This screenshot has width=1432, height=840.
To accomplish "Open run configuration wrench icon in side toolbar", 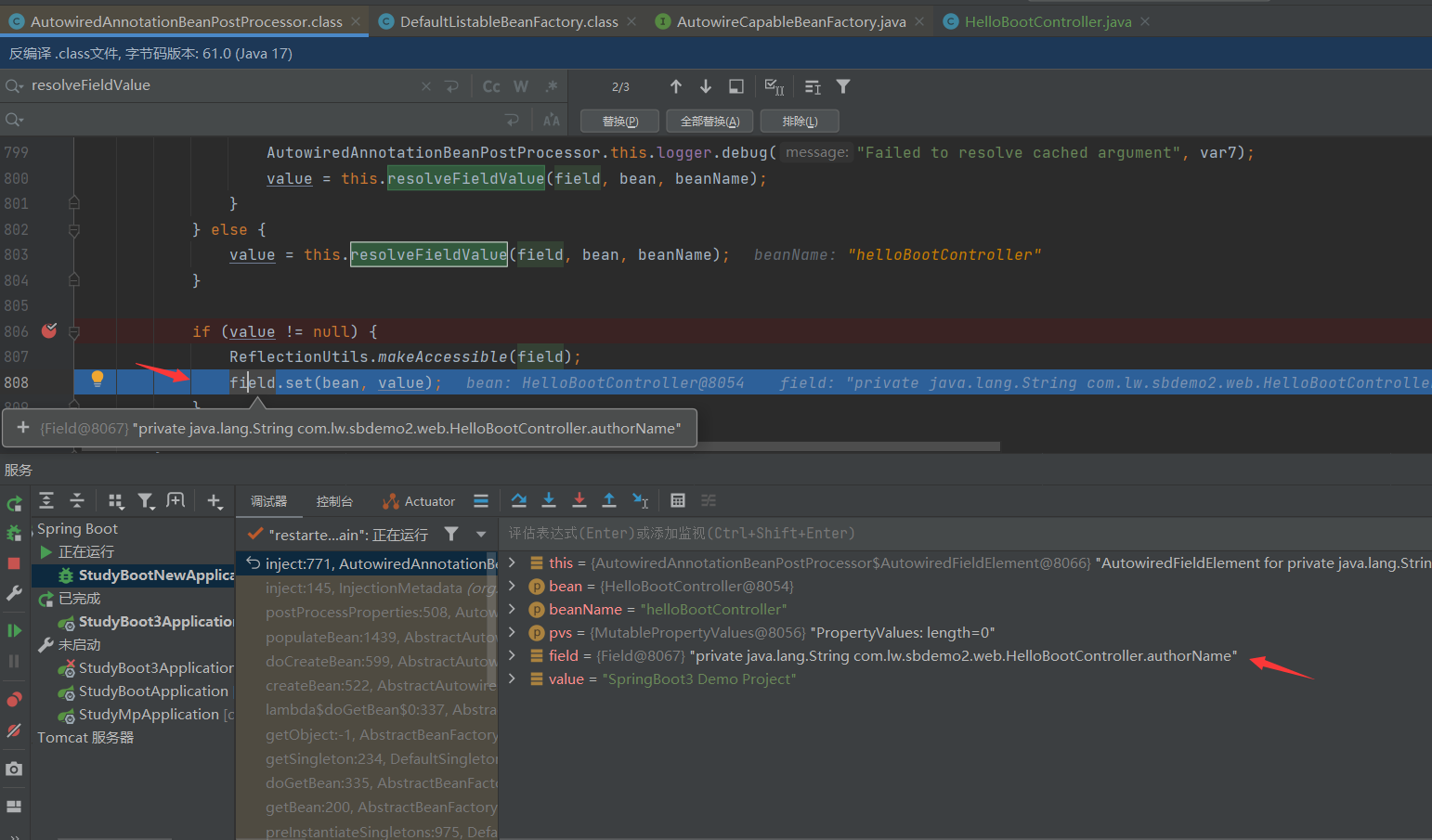I will (14, 593).
